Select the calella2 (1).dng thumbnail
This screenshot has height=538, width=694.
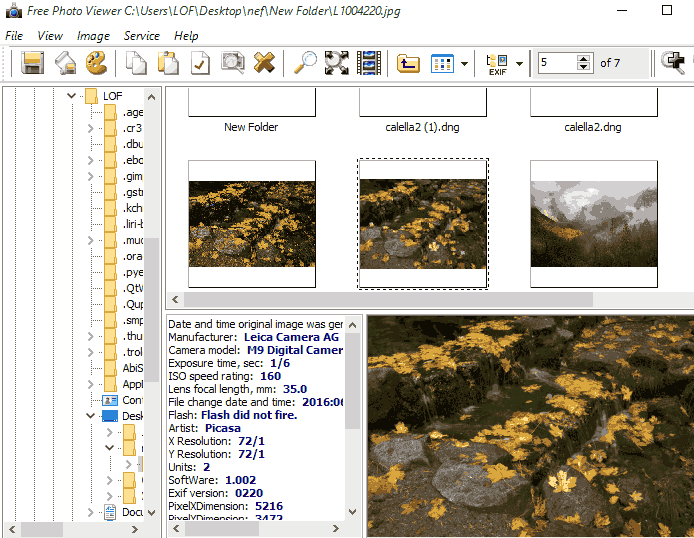pos(422,109)
